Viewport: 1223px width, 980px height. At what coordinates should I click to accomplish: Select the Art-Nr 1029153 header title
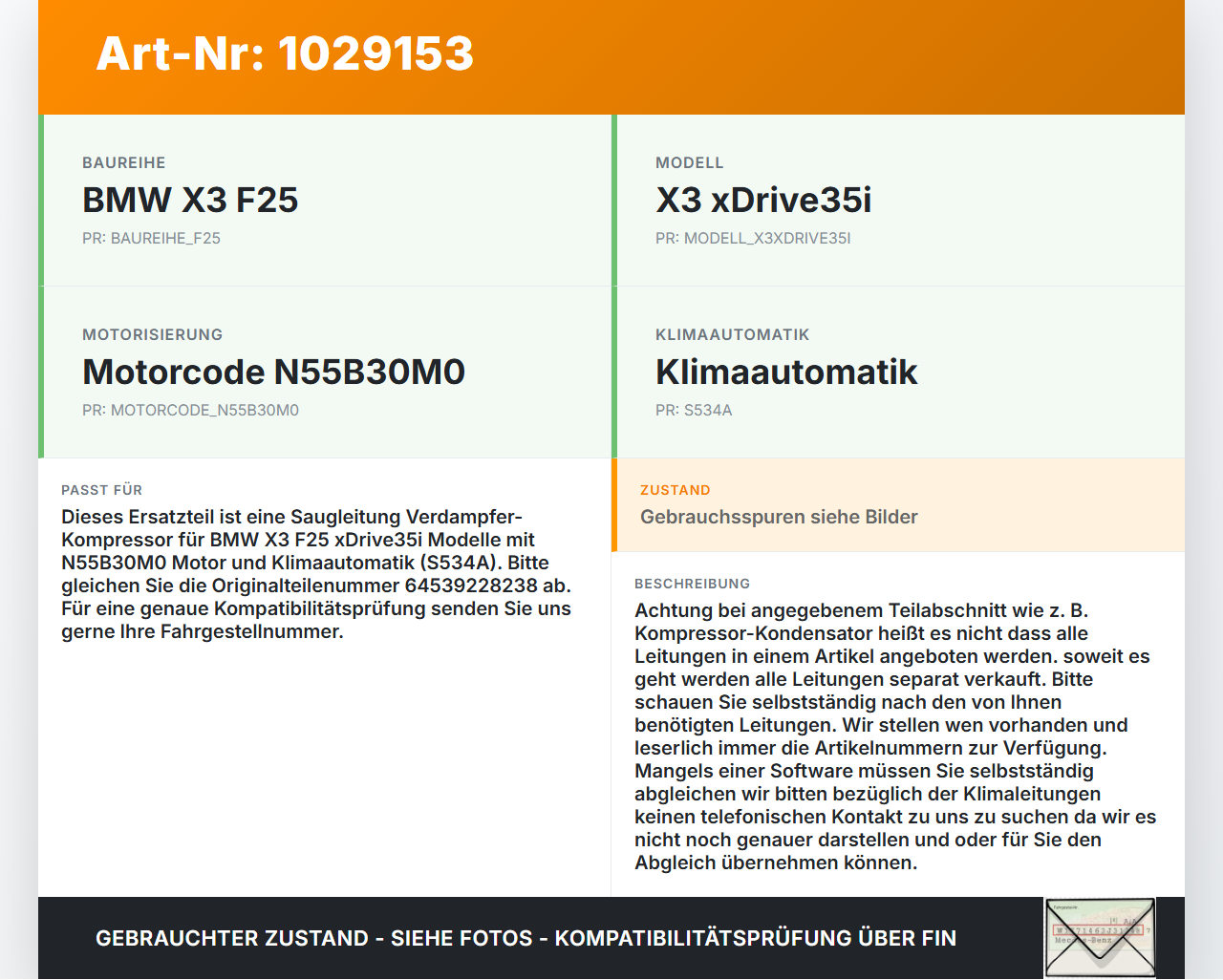tap(285, 53)
